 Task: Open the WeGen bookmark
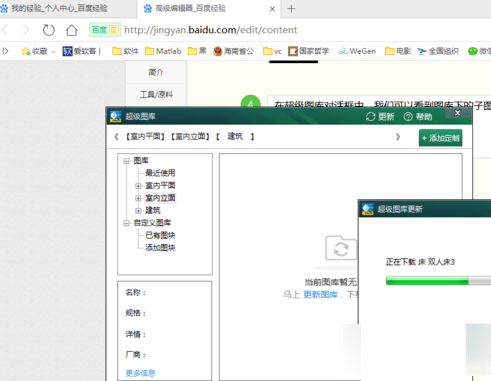[x=357, y=51]
